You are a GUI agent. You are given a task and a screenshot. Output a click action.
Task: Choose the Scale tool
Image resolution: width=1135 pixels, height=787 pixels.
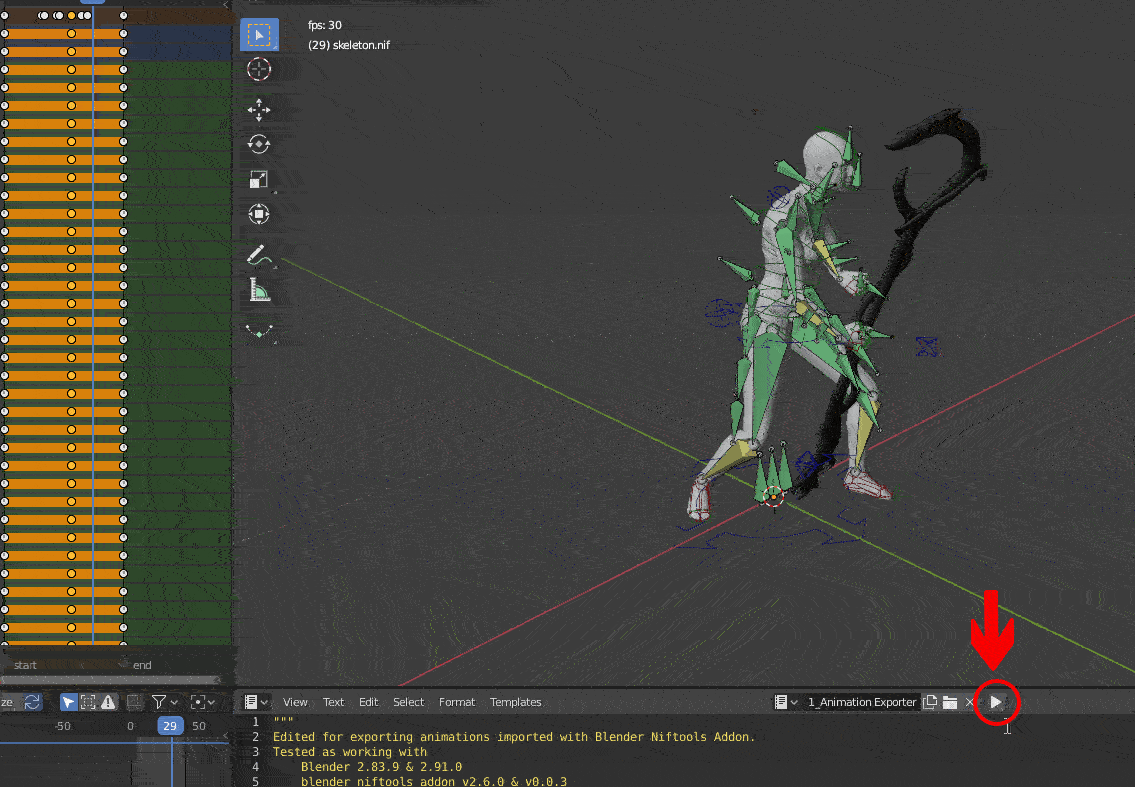(259, 180)
